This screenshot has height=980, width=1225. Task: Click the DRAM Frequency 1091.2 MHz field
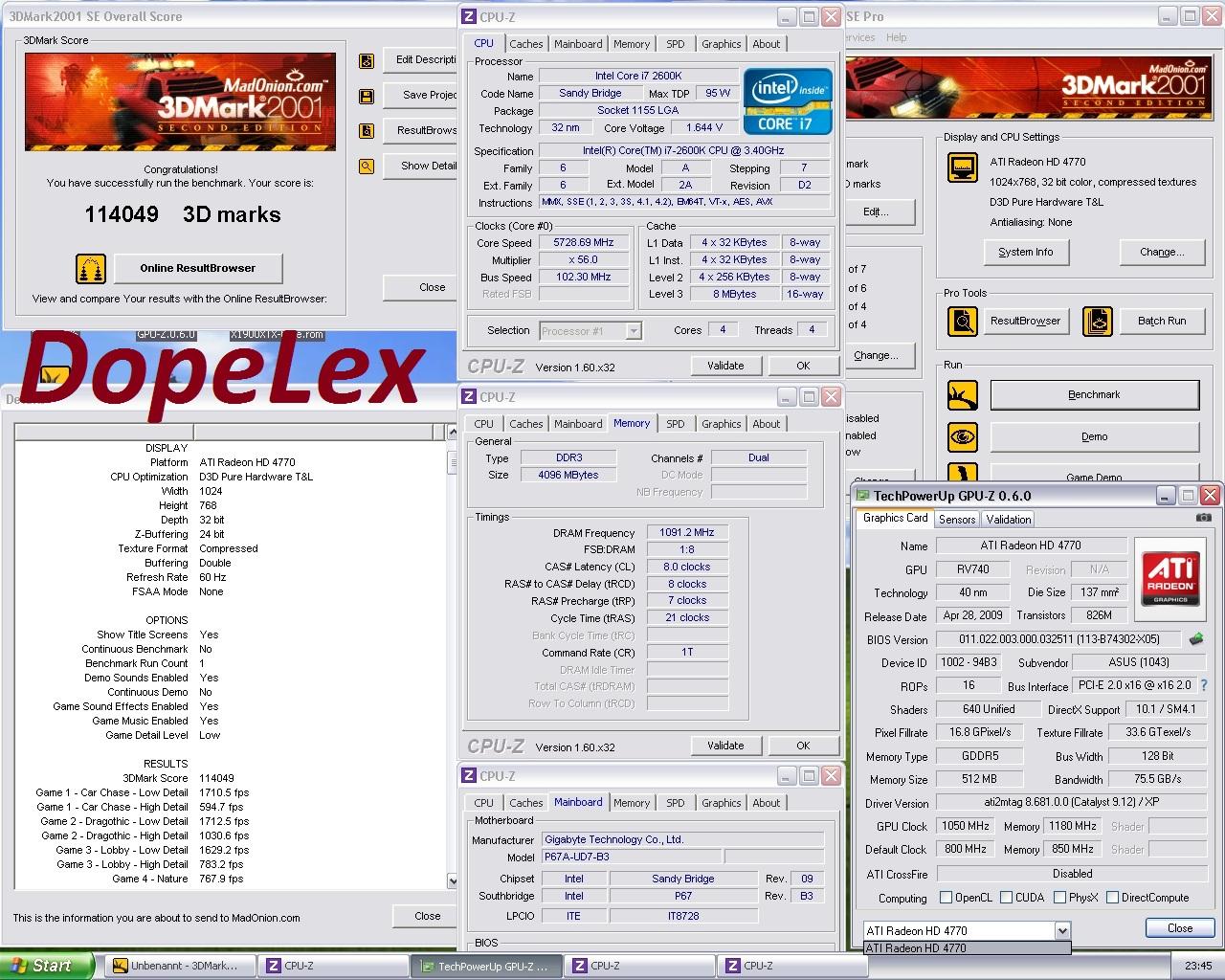point(687,532)
